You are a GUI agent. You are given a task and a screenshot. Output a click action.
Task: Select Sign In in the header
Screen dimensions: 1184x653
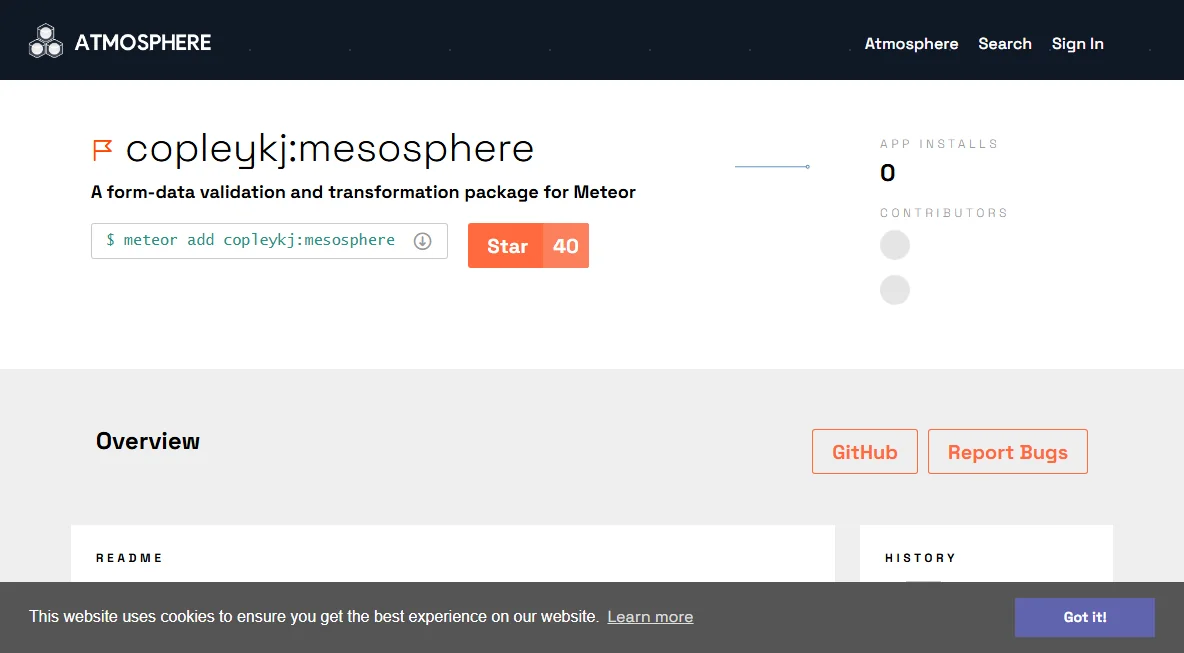[x=1077, y=44]
